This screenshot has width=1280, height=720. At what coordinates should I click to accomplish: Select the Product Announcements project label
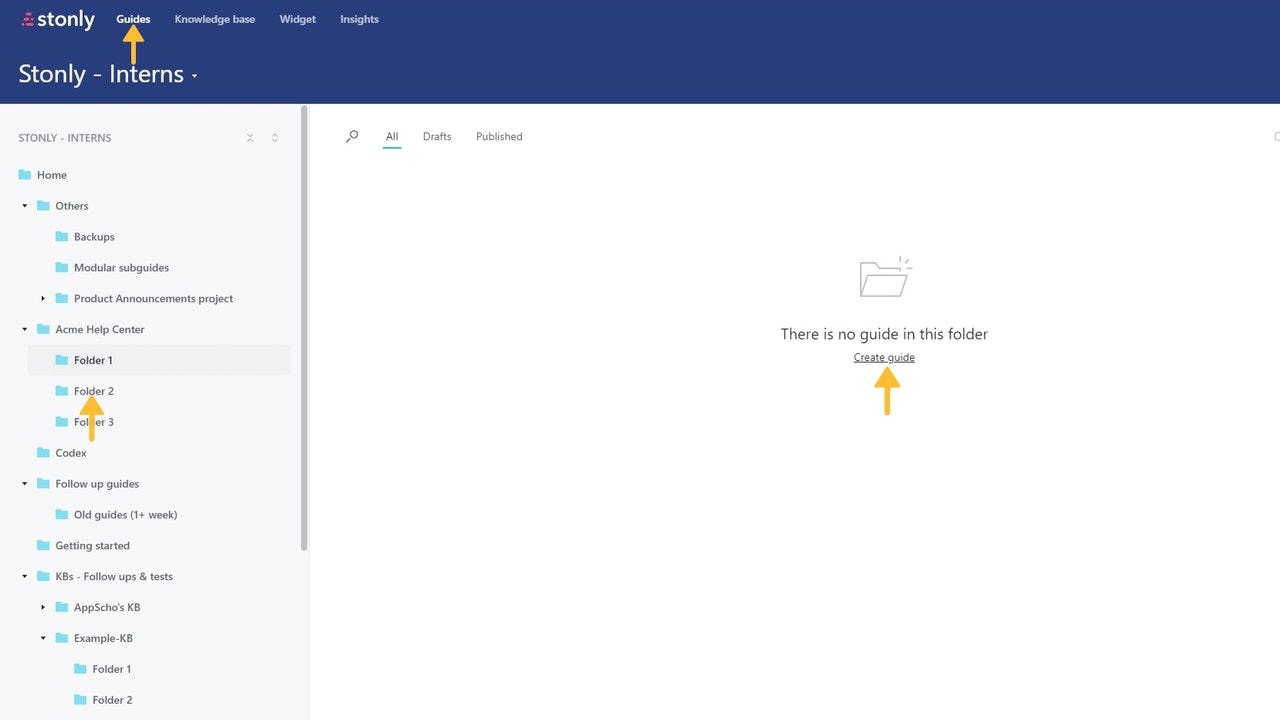(x=153, y=299)
